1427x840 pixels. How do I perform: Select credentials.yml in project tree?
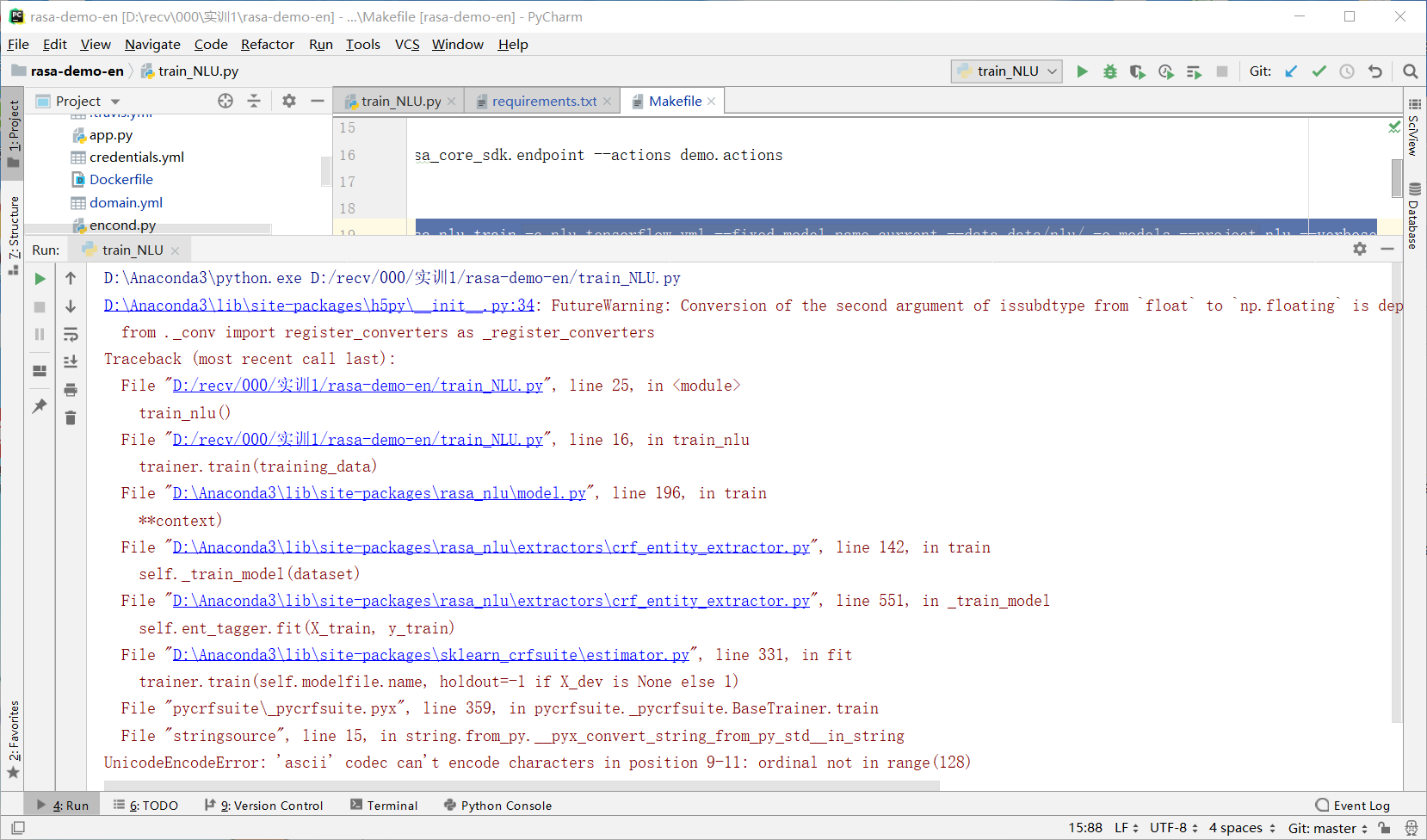(136, 157)
